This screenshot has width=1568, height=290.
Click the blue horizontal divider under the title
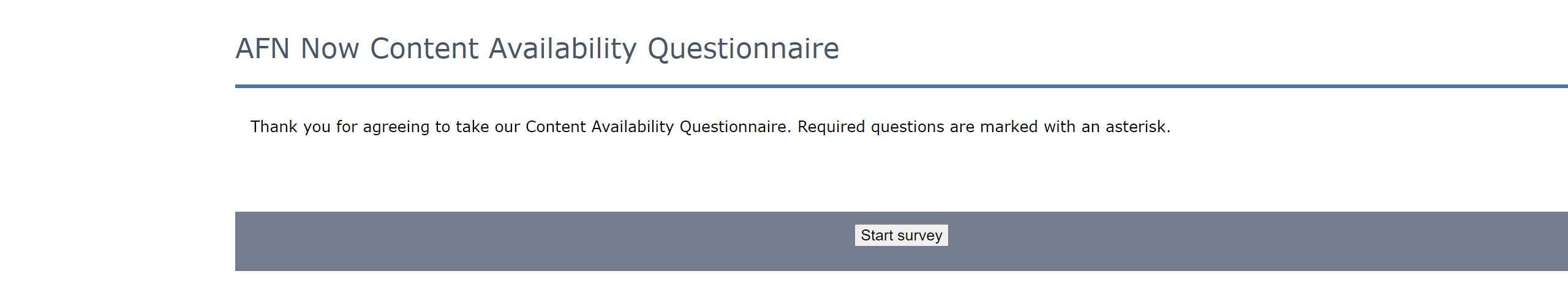click(x=858, y=86)
